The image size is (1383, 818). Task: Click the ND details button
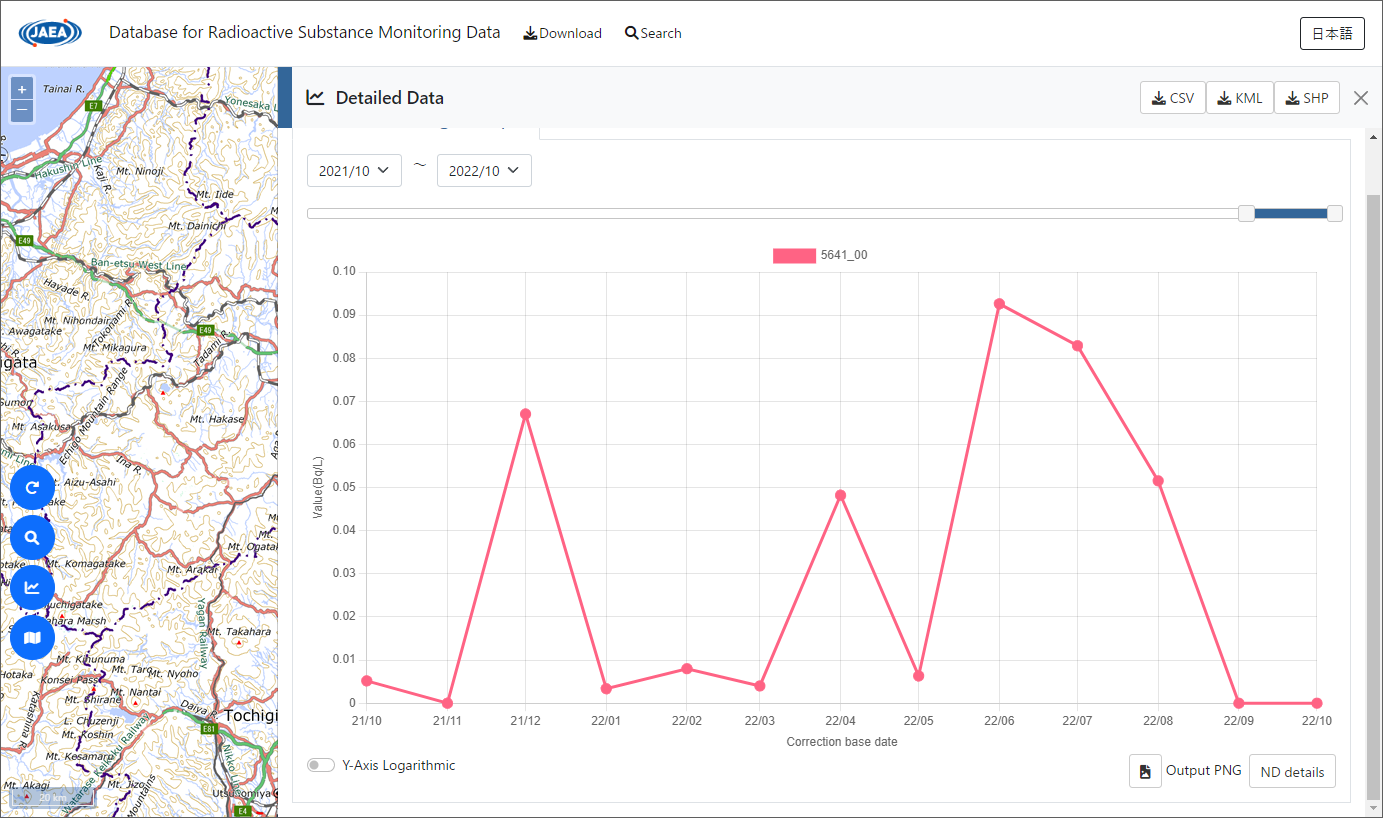(x=1292, y=772)
